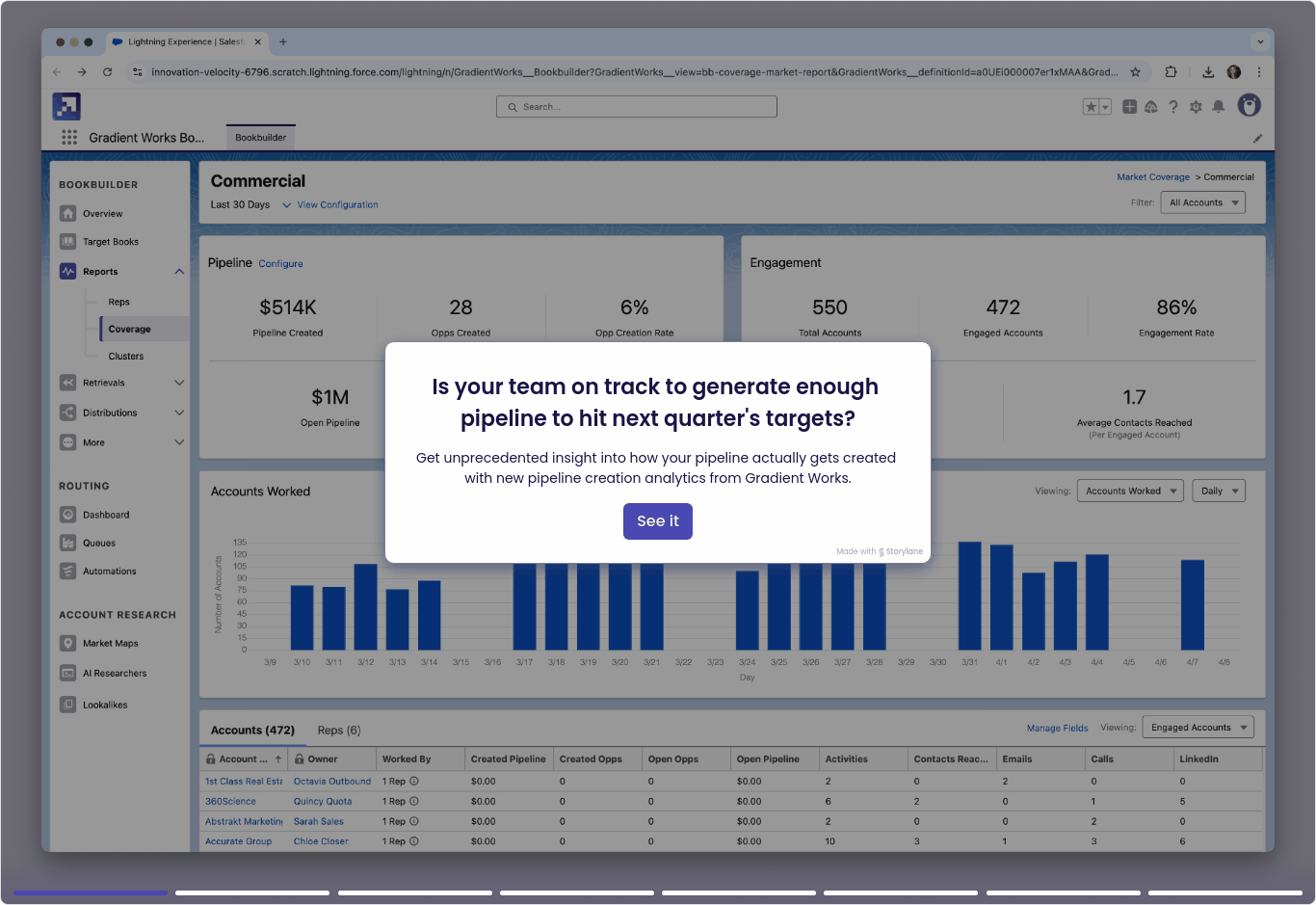Open the Accounts Worked viewing dropdown

click(1130, 492)
